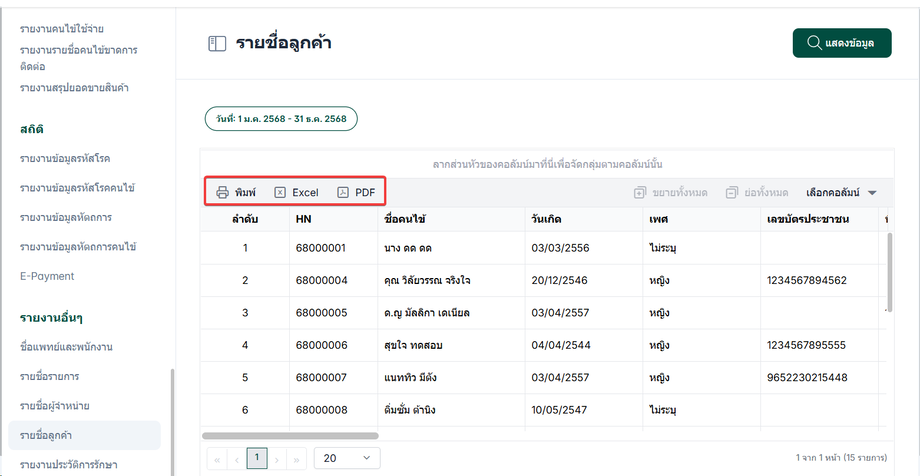The width and height of the screenshot is (920, 476).
Task: Sort by the HN column header
Action: [304, 219]
